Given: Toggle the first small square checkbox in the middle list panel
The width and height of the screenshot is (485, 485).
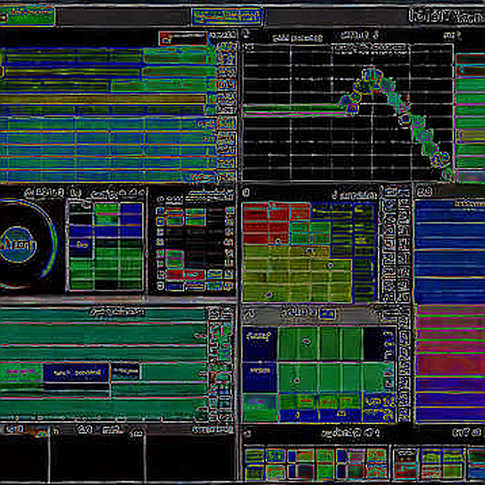Looking at the screenshot, I should pos(160,211).
